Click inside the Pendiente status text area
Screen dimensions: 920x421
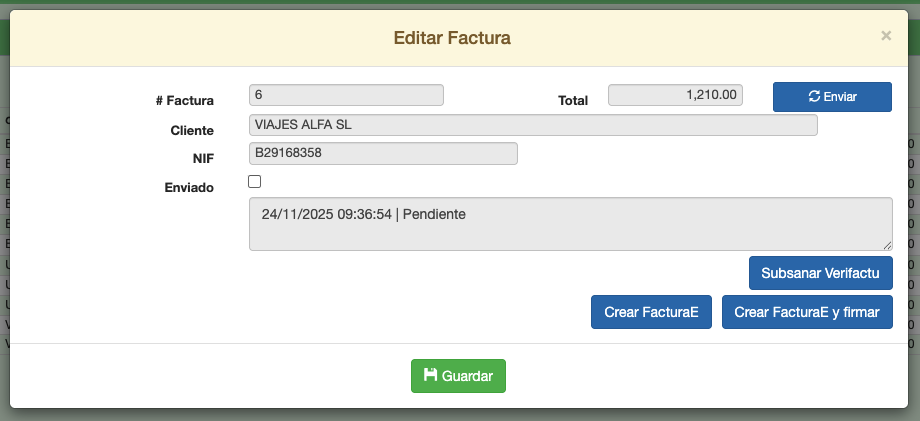pyautogui.click(x=569, y=224)
